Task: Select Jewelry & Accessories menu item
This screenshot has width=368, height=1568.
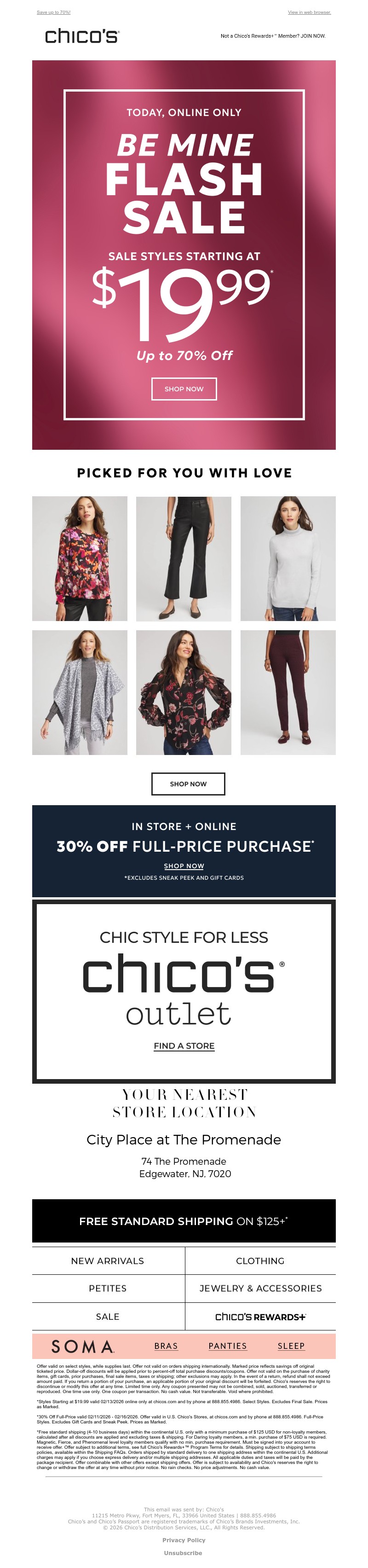Action: 260,1289
